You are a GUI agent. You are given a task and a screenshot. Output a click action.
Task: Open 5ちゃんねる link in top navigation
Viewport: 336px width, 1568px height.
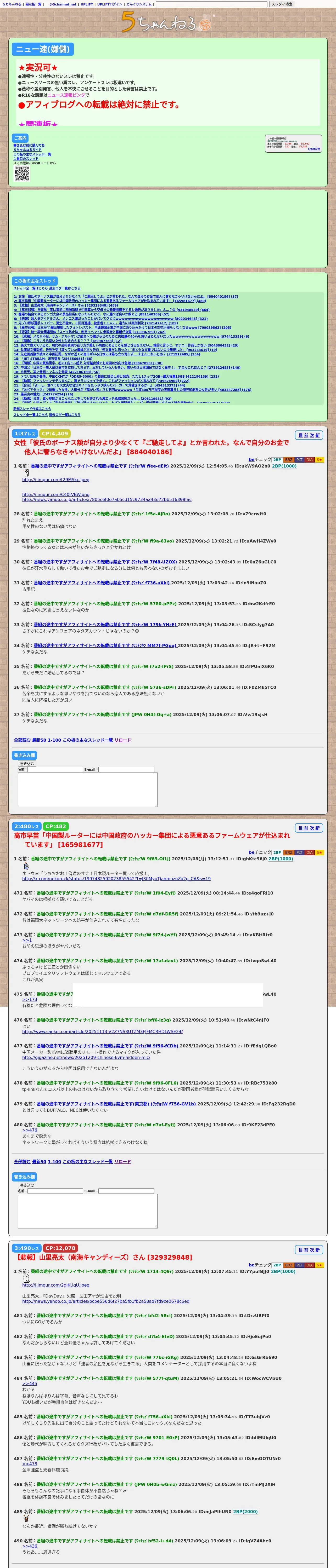tap(12, 4)
